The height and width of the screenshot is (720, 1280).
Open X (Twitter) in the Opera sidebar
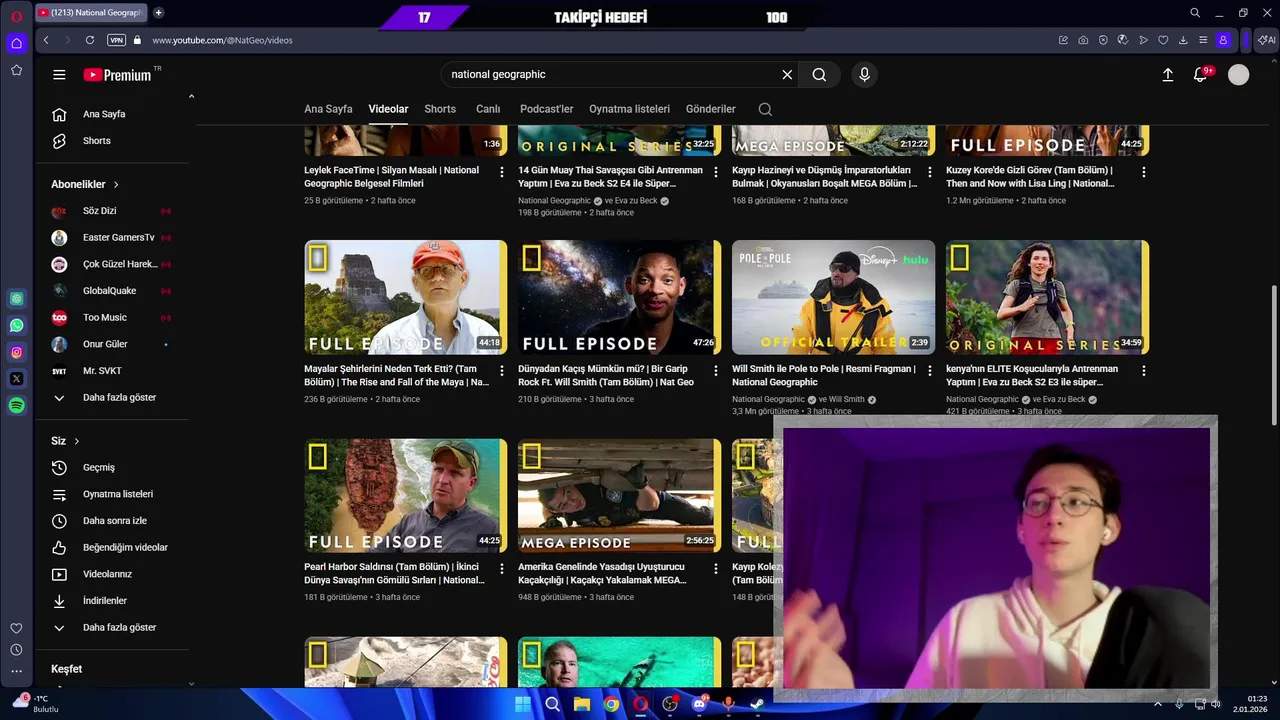[16, 379]
